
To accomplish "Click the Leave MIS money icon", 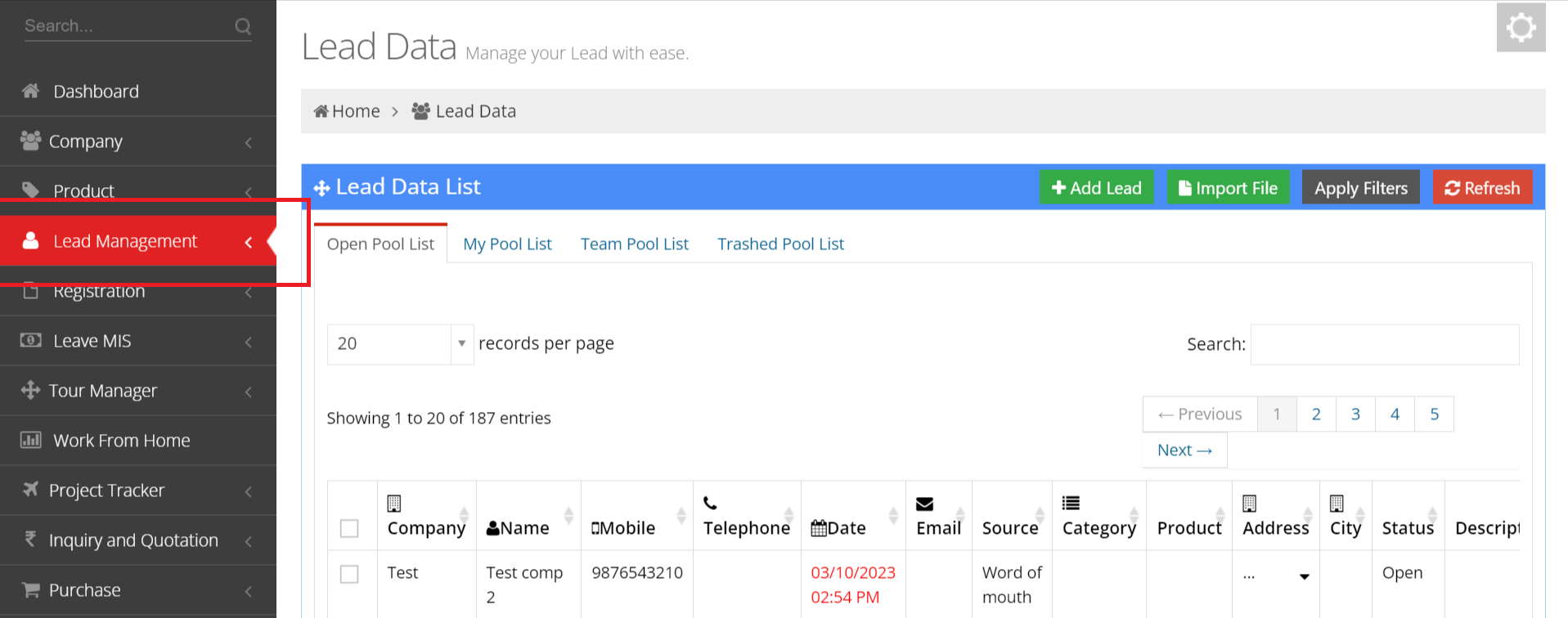I will coord(31,340).
